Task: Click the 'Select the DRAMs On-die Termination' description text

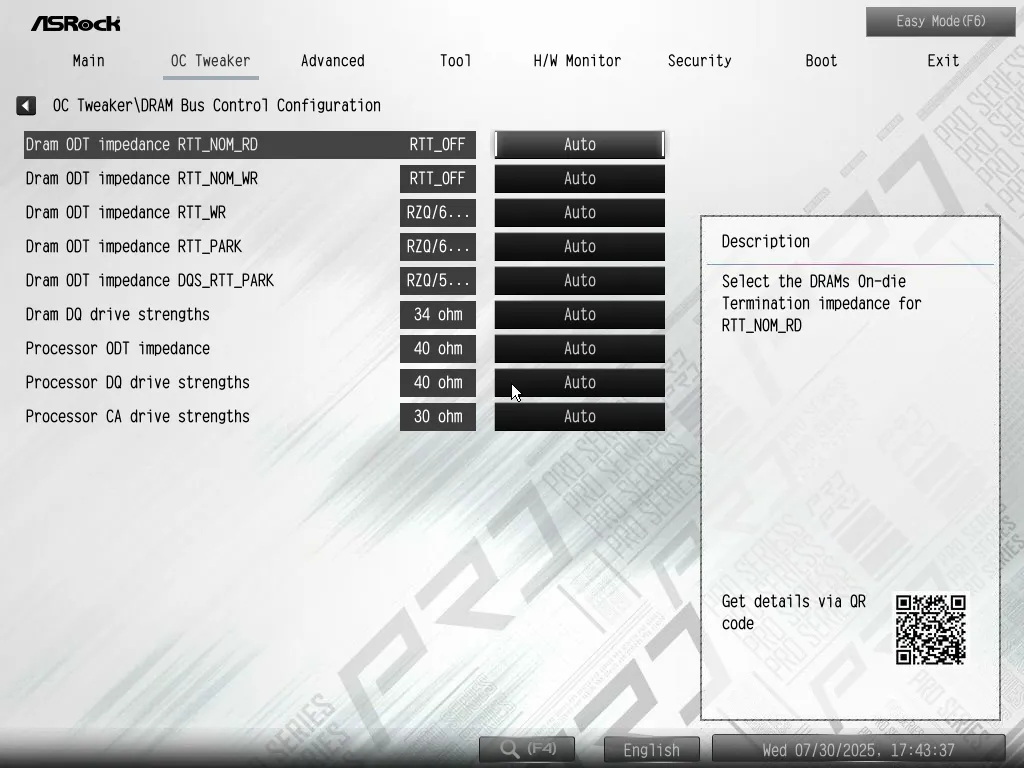Action: pyautogui.click(x=822, y=303)
